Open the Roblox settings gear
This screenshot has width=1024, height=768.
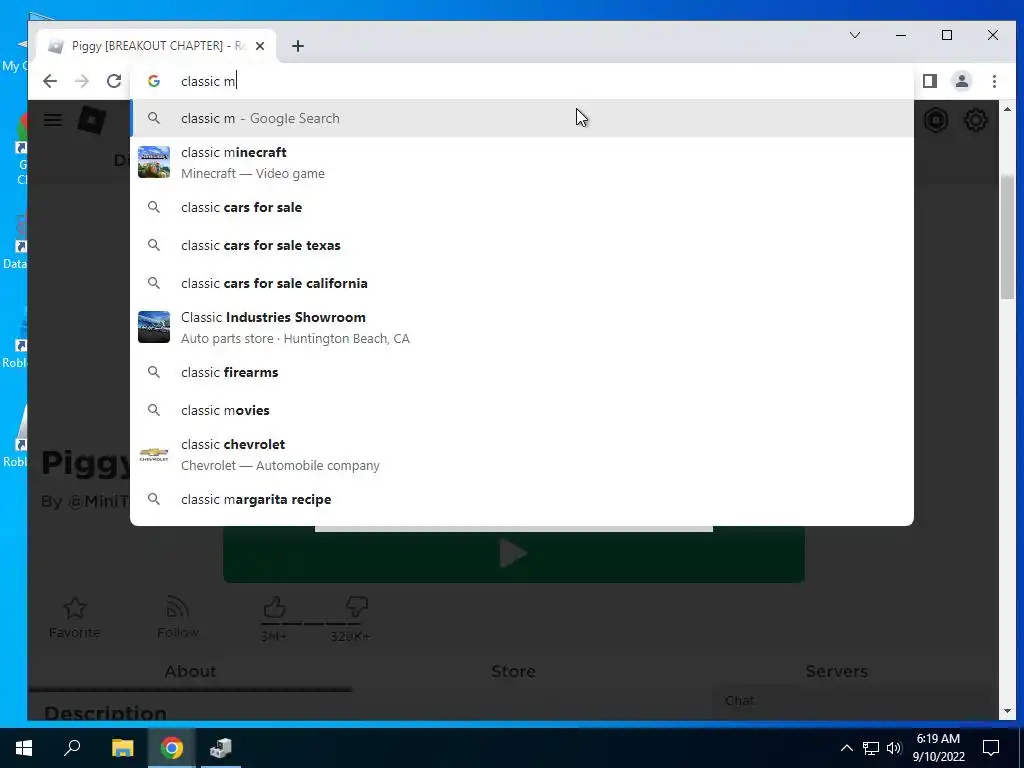click(x=976, y=120)
